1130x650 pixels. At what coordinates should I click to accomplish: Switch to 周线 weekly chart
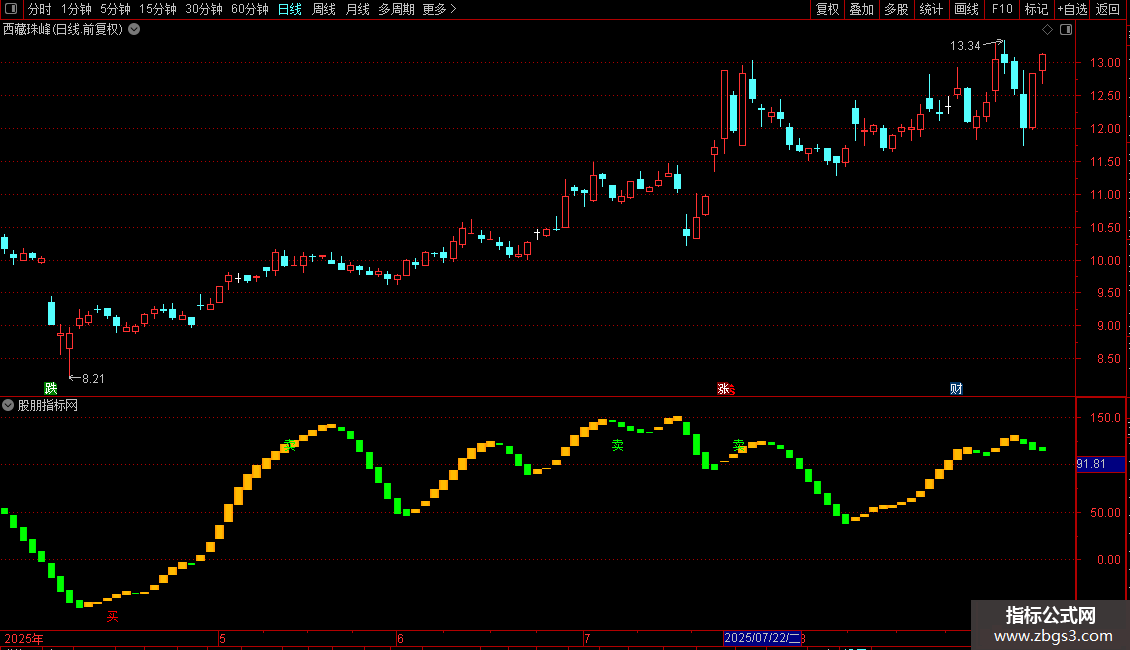pyautogui.click(x=324, y=9)
